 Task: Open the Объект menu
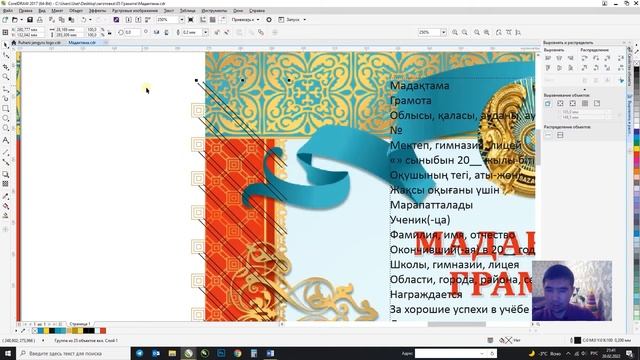point(76,11)
